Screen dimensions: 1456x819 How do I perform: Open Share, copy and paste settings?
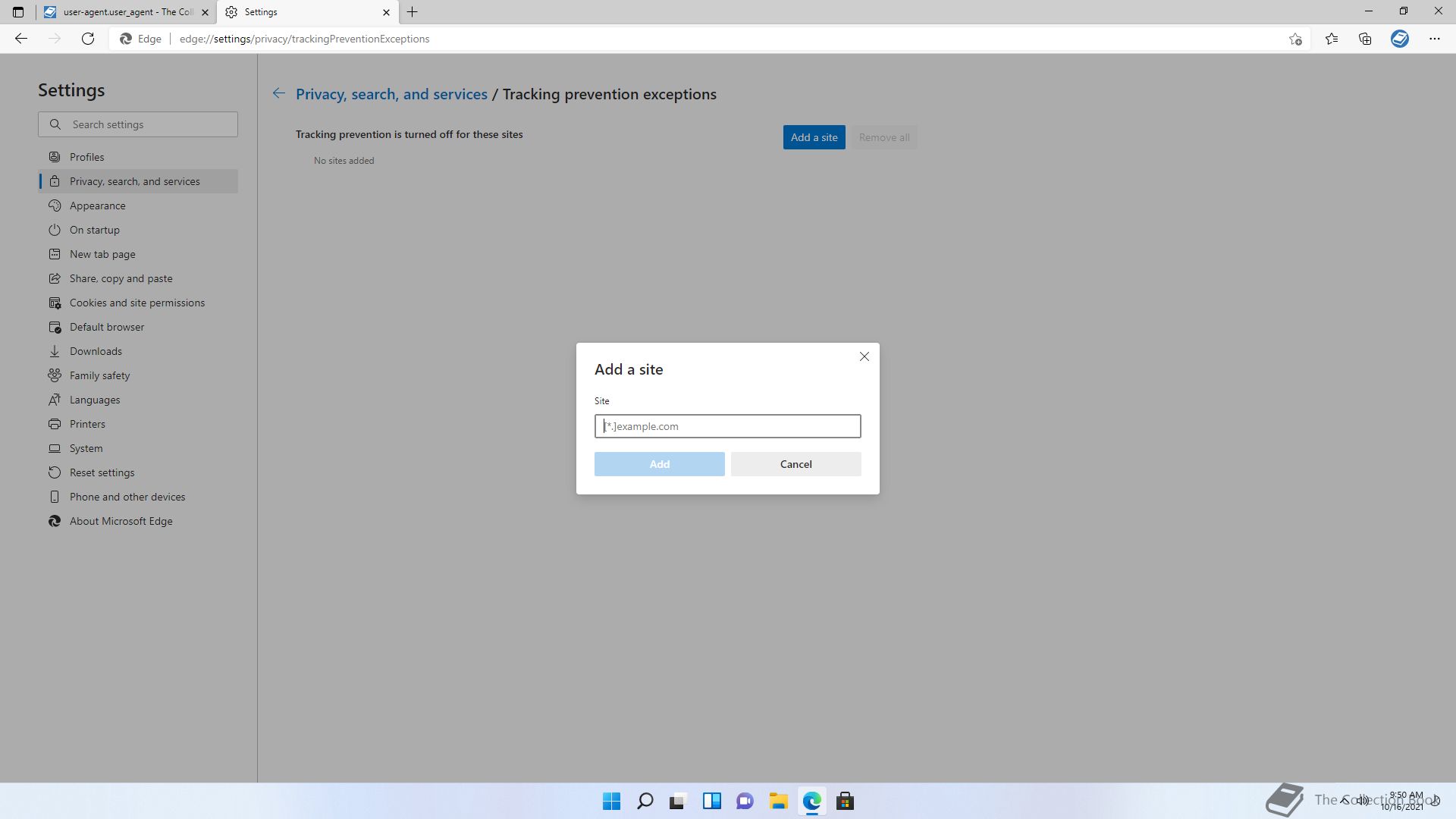pyautogui.click(x=138, y=278)
